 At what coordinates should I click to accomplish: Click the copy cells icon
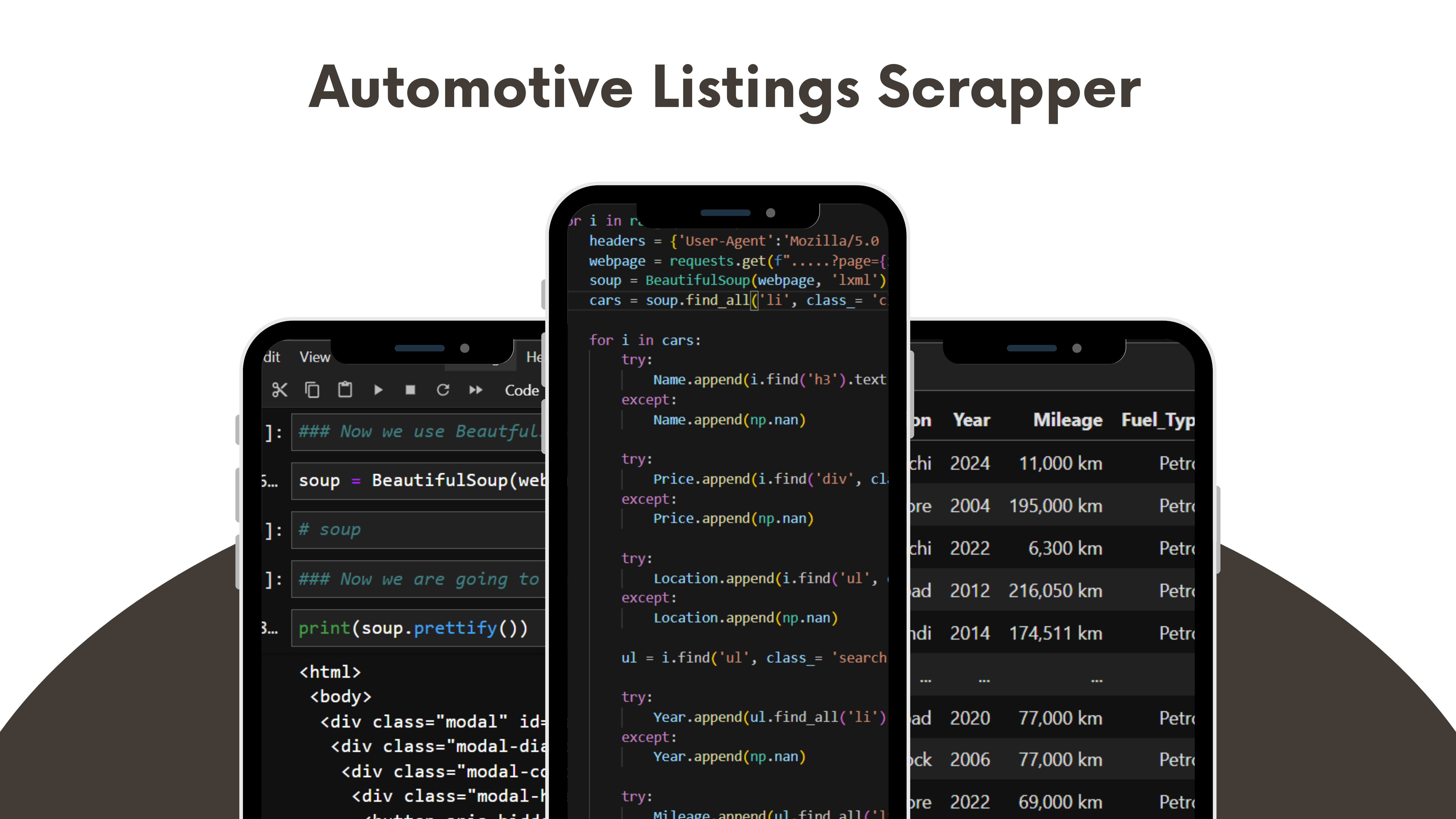click(312, 390)
